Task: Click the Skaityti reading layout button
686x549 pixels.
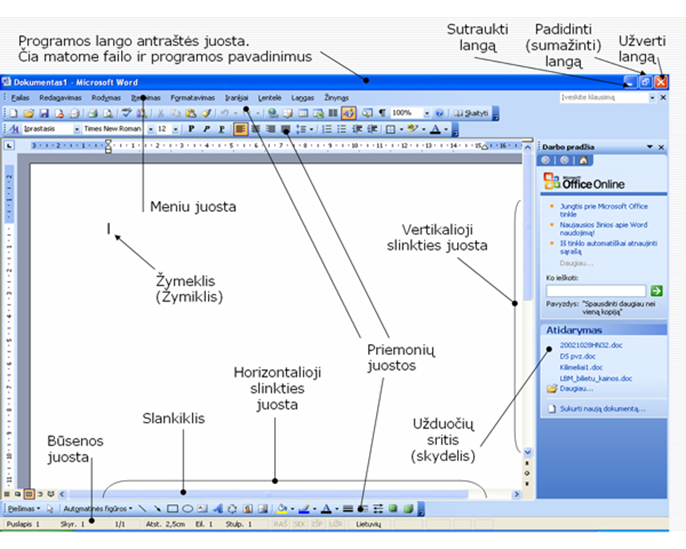Action: 471,113
